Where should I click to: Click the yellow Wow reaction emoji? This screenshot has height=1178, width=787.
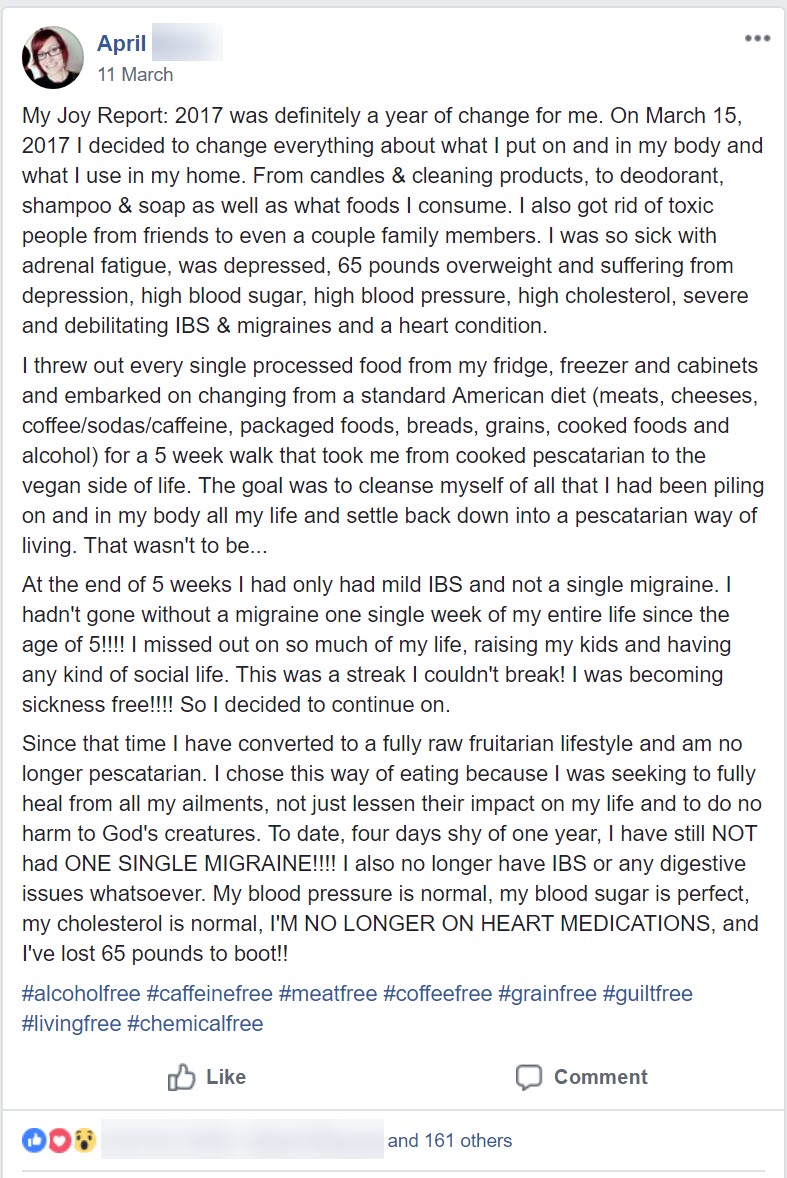point(84,1140)
